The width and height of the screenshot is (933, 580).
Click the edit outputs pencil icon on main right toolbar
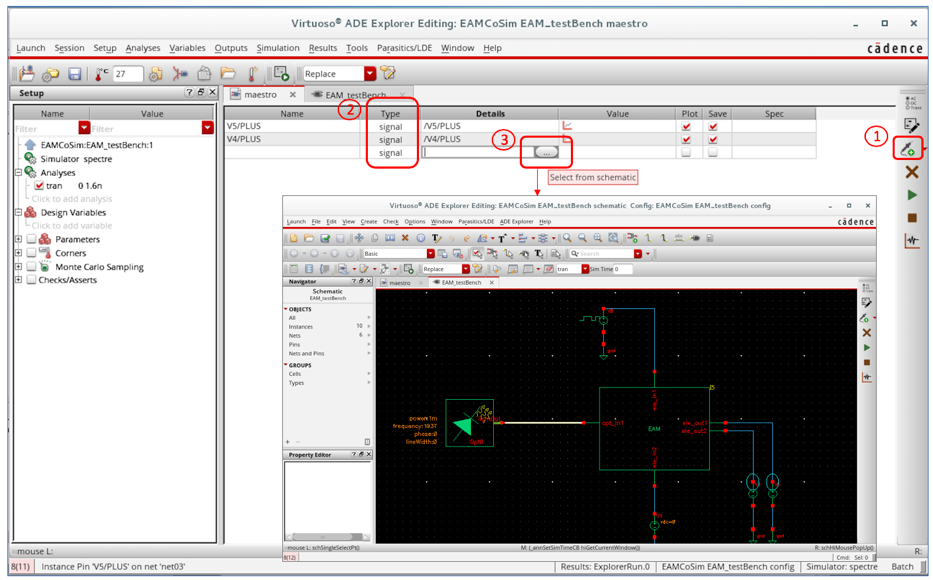(x=911, y=125)
